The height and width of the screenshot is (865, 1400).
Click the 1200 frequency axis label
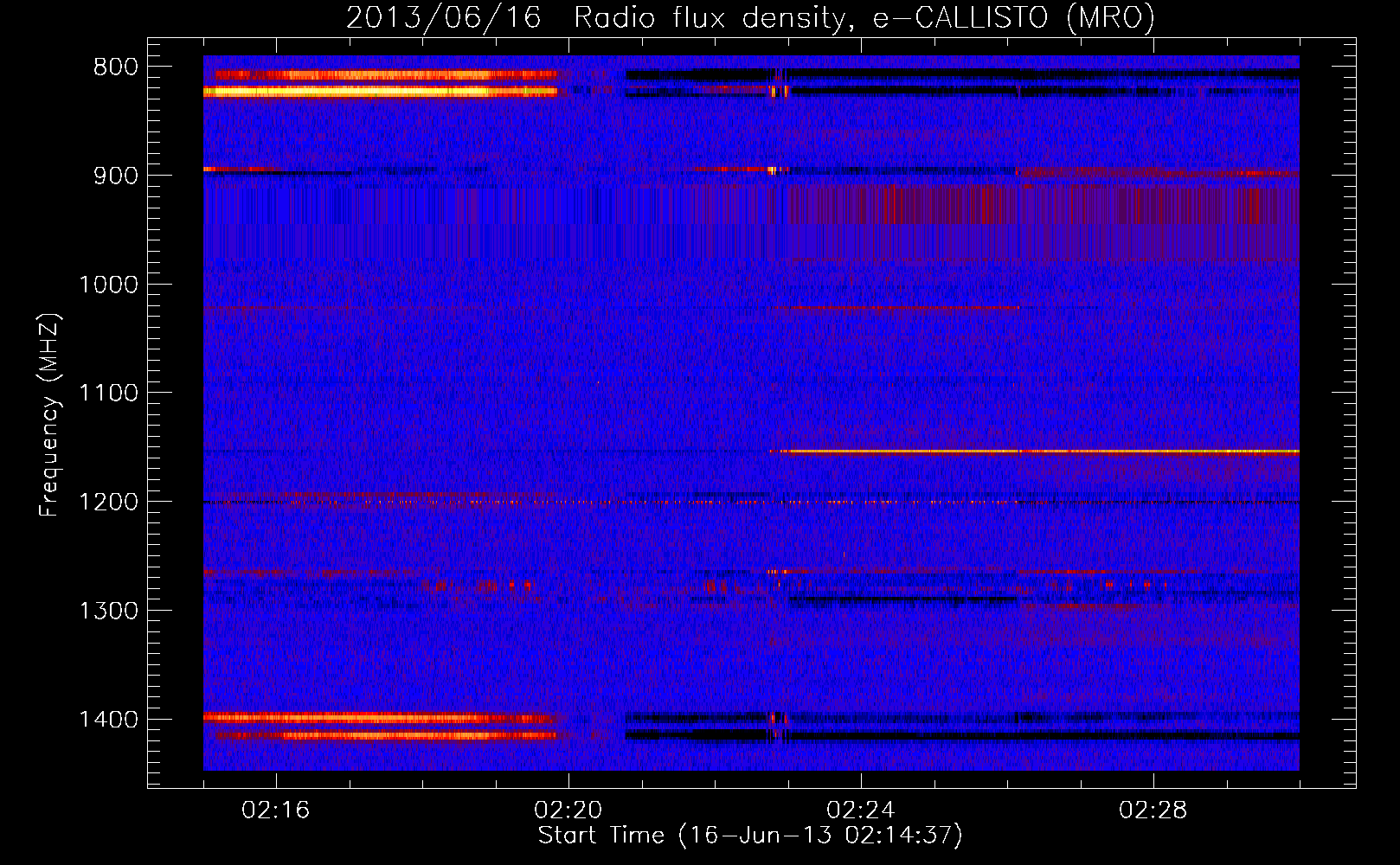108,503
